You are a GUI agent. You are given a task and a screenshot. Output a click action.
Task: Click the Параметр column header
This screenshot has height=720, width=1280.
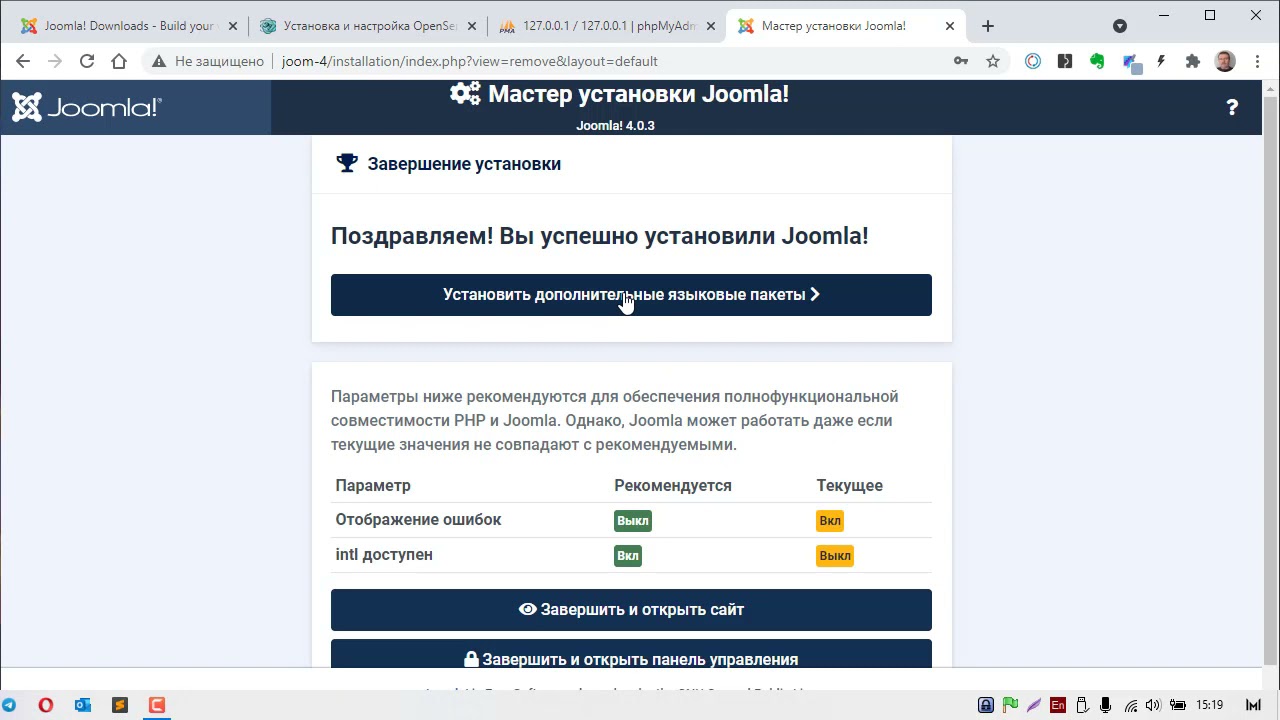[x=373, y=485]
